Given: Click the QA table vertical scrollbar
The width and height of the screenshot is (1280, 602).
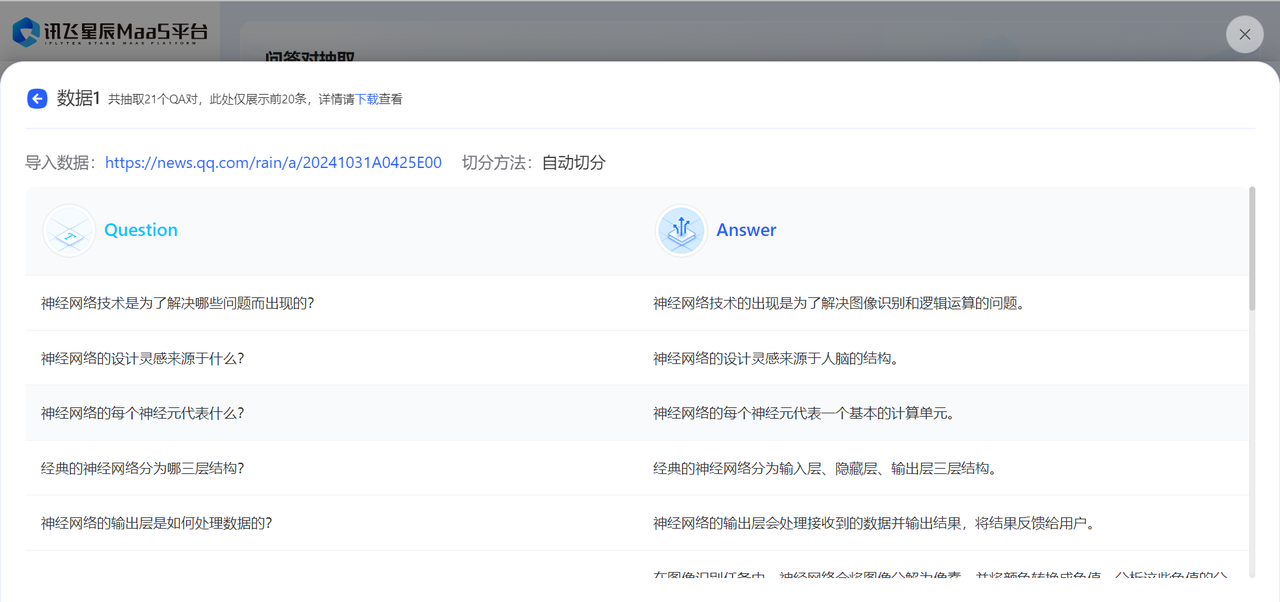Looking at the screenshot, I should click(x=1251, y=248).
